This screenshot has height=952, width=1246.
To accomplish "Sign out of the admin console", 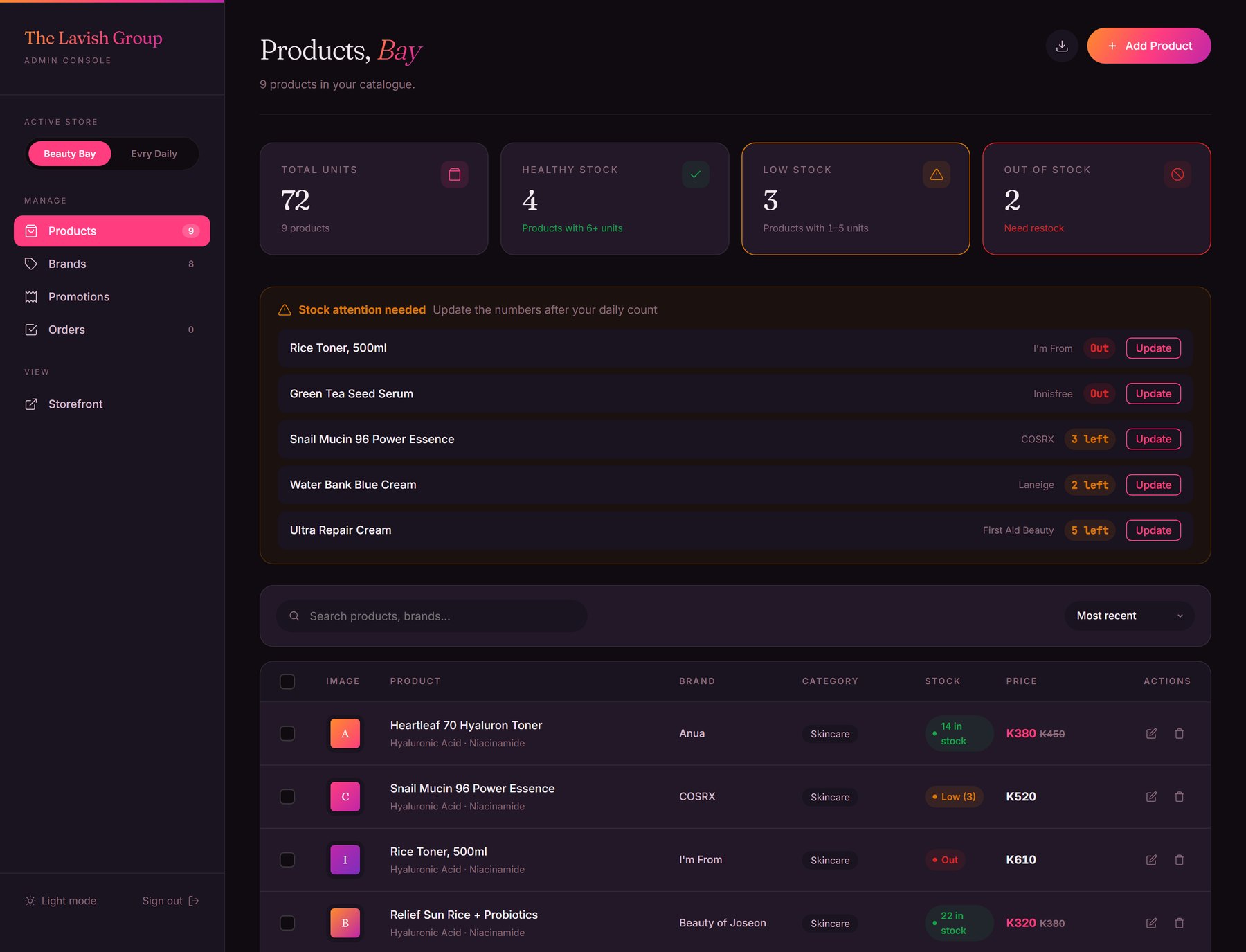I will pos(171,901).
